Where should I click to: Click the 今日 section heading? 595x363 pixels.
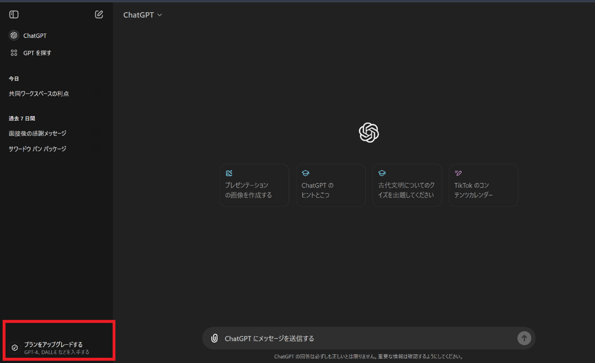14,79
